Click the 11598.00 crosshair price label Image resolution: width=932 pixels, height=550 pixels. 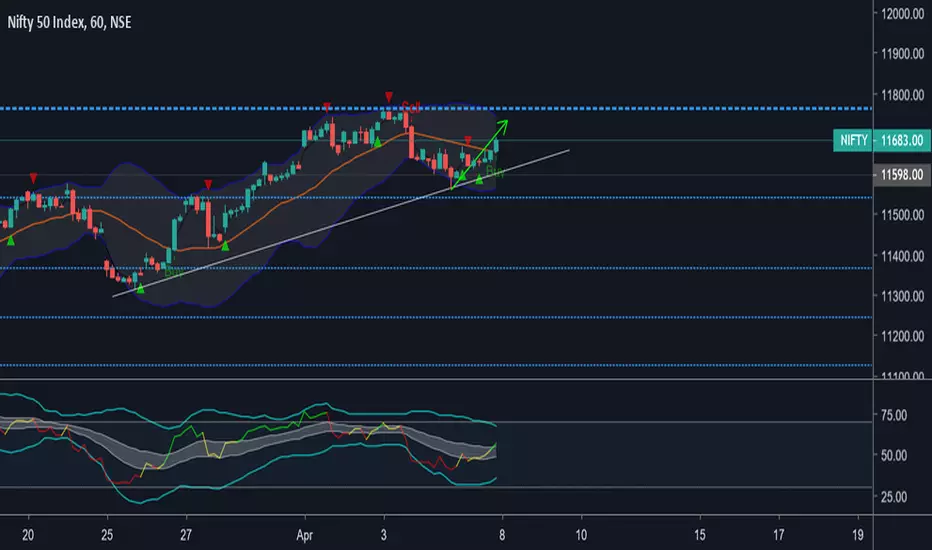coord(902,175)
